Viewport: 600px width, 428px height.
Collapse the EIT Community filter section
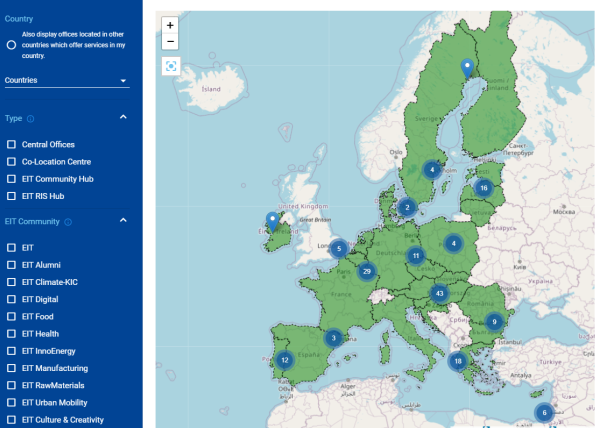pos(123,220)
